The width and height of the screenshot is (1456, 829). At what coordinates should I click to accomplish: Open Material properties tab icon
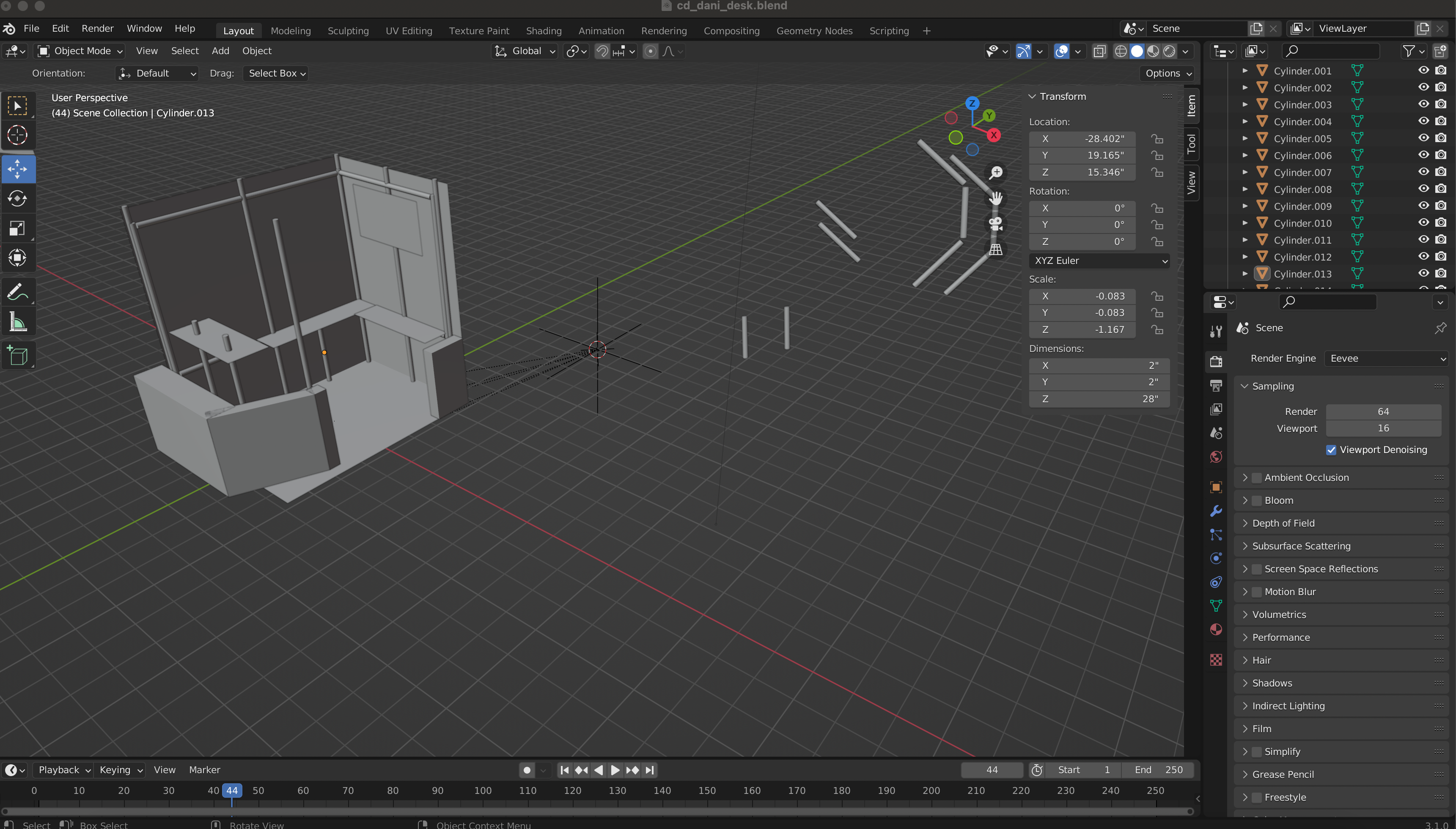click(1216, 630)
